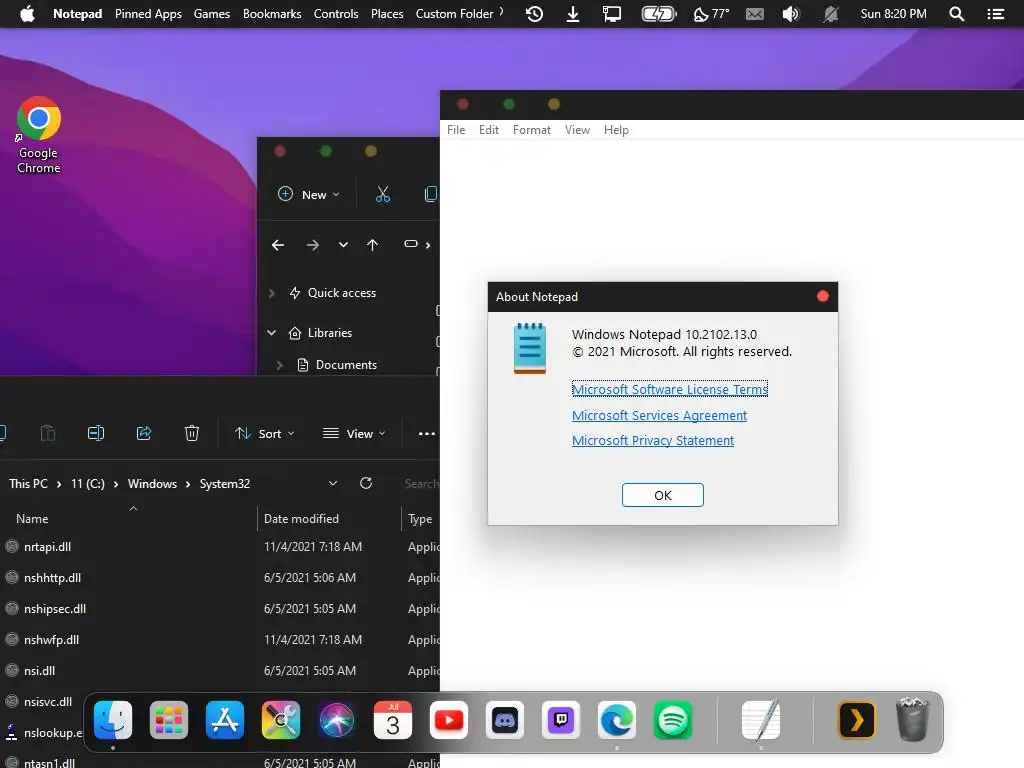Open the Plex dock icon

coord(856,720)
